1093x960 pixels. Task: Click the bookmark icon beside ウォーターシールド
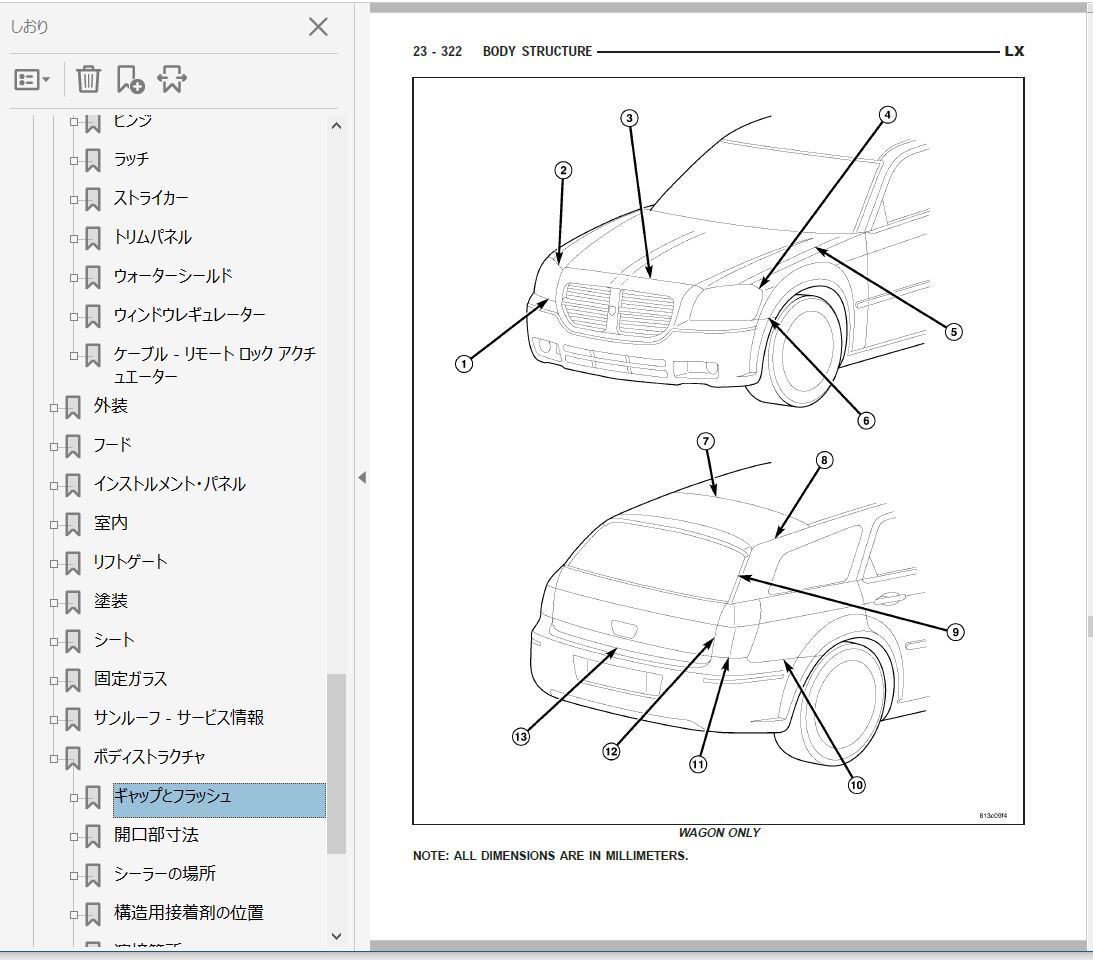click(x=93, y=278)
